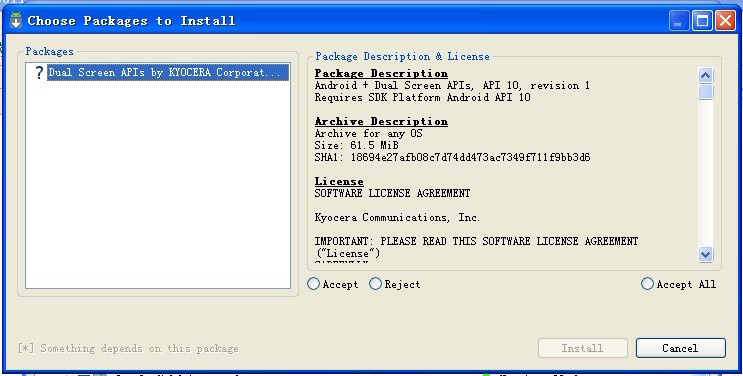743x376 pixels.
Task: Select the Accept radio button
Action: coord(333,284)
